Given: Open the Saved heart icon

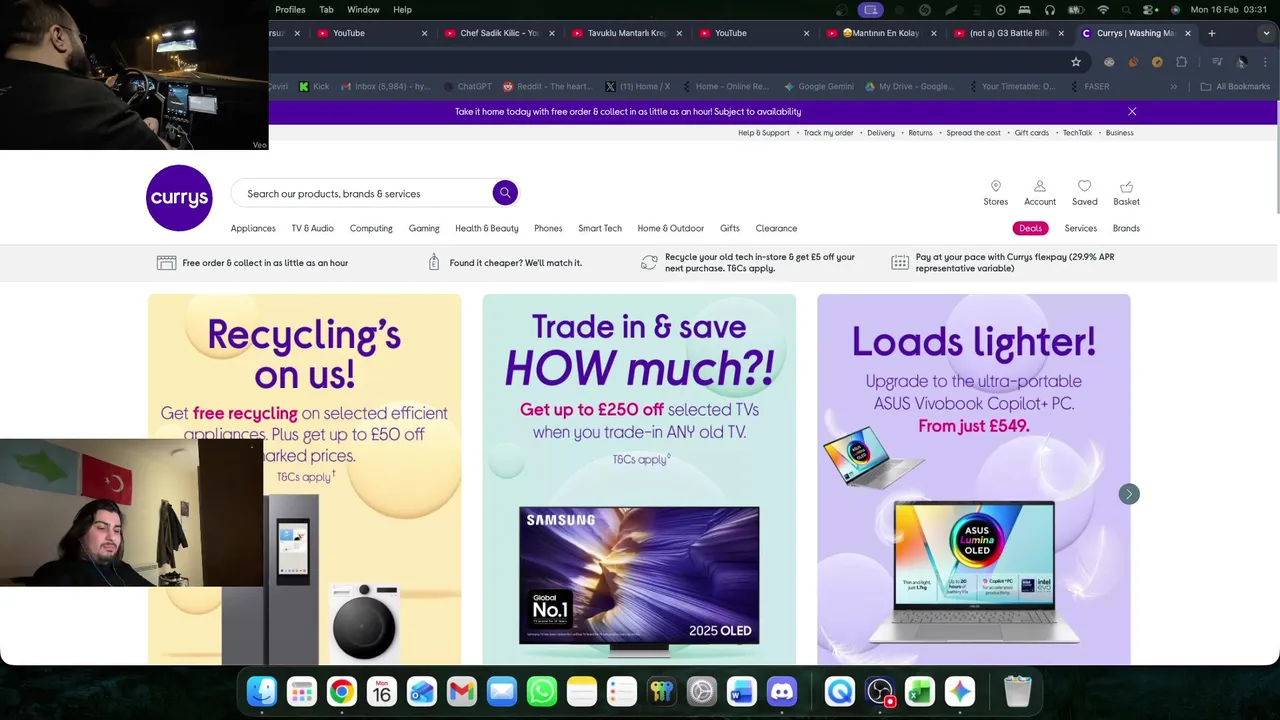Looking at the screenshot, I should [1085, 193].
